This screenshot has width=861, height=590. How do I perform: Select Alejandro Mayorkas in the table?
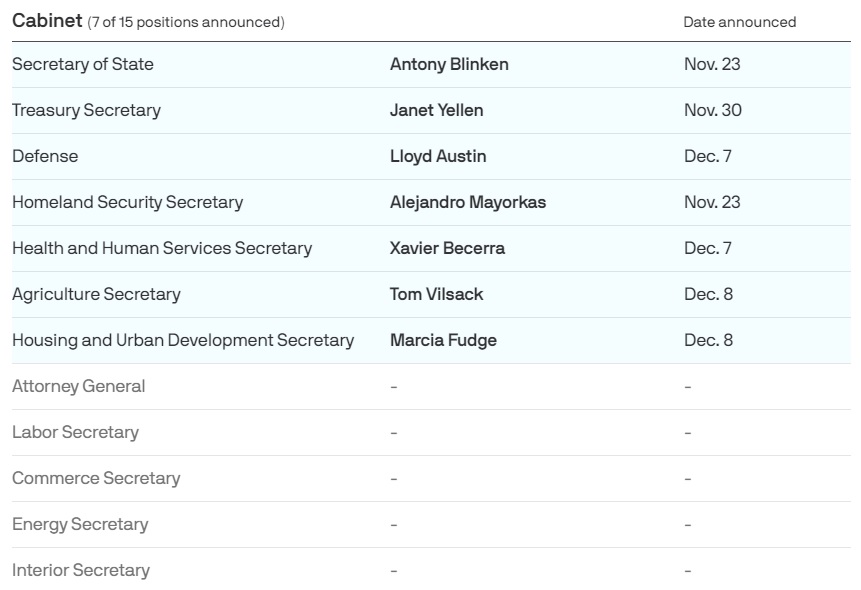click(x=468, y=202)
